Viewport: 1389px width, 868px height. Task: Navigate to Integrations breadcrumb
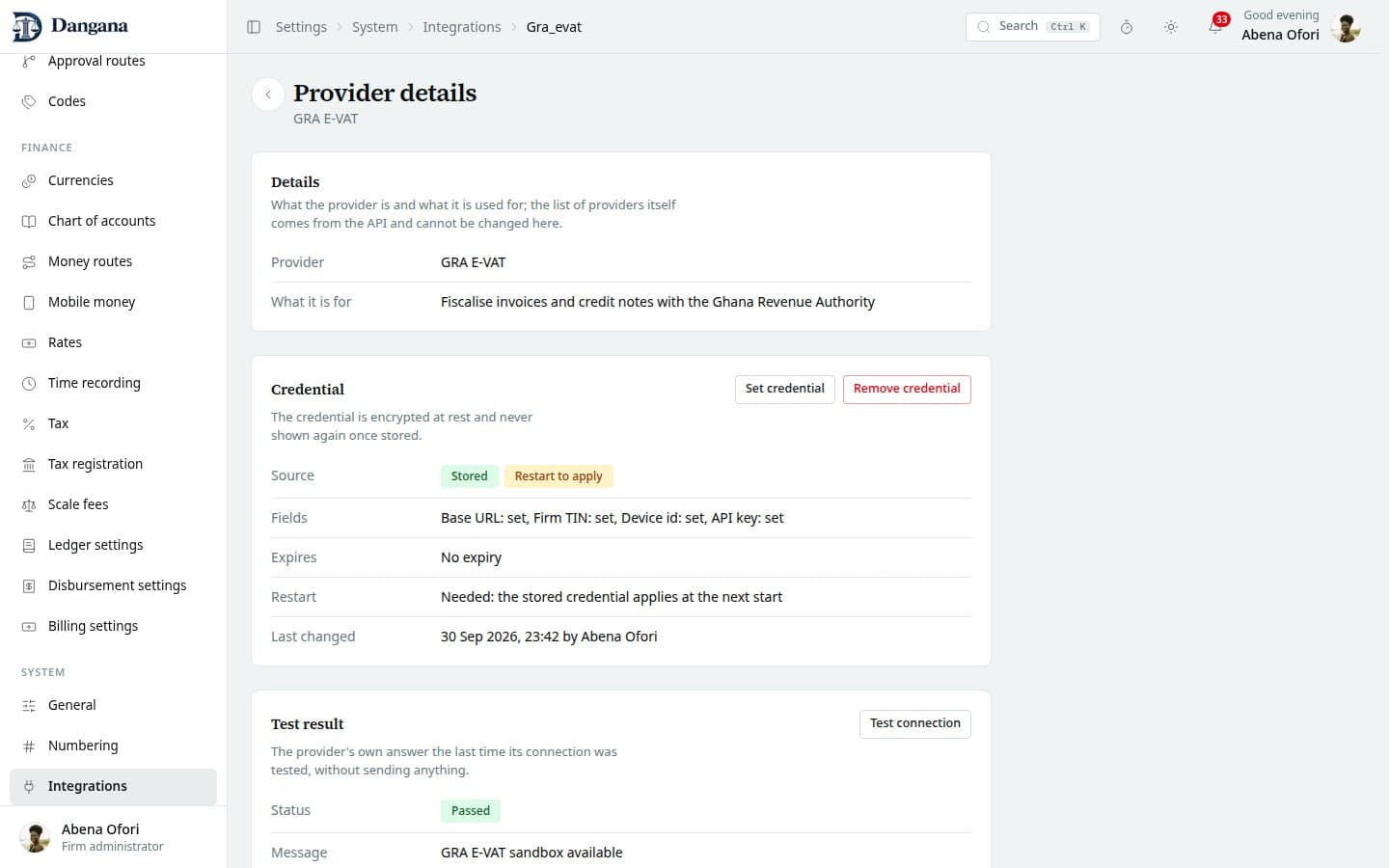pyautogui.click(x=461, y=27)
